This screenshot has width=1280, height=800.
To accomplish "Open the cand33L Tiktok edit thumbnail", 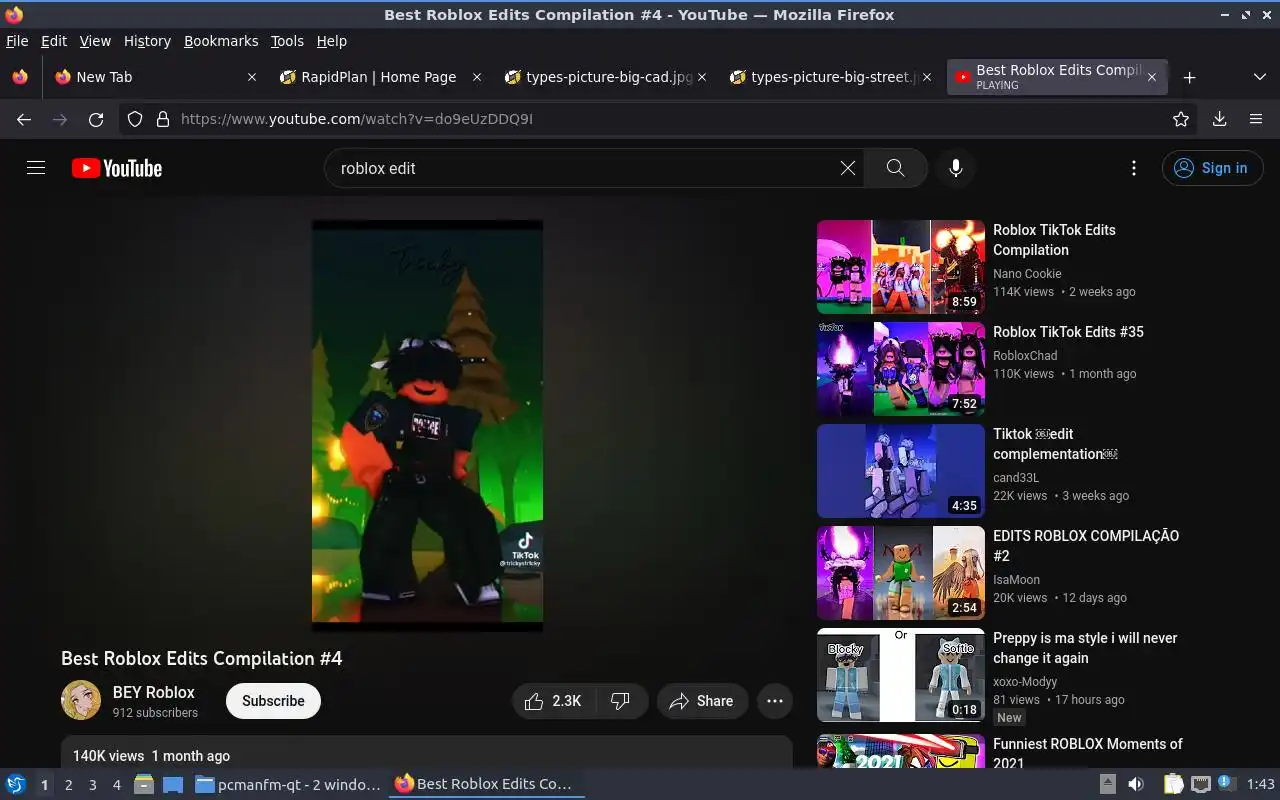I will coord(901,471).
